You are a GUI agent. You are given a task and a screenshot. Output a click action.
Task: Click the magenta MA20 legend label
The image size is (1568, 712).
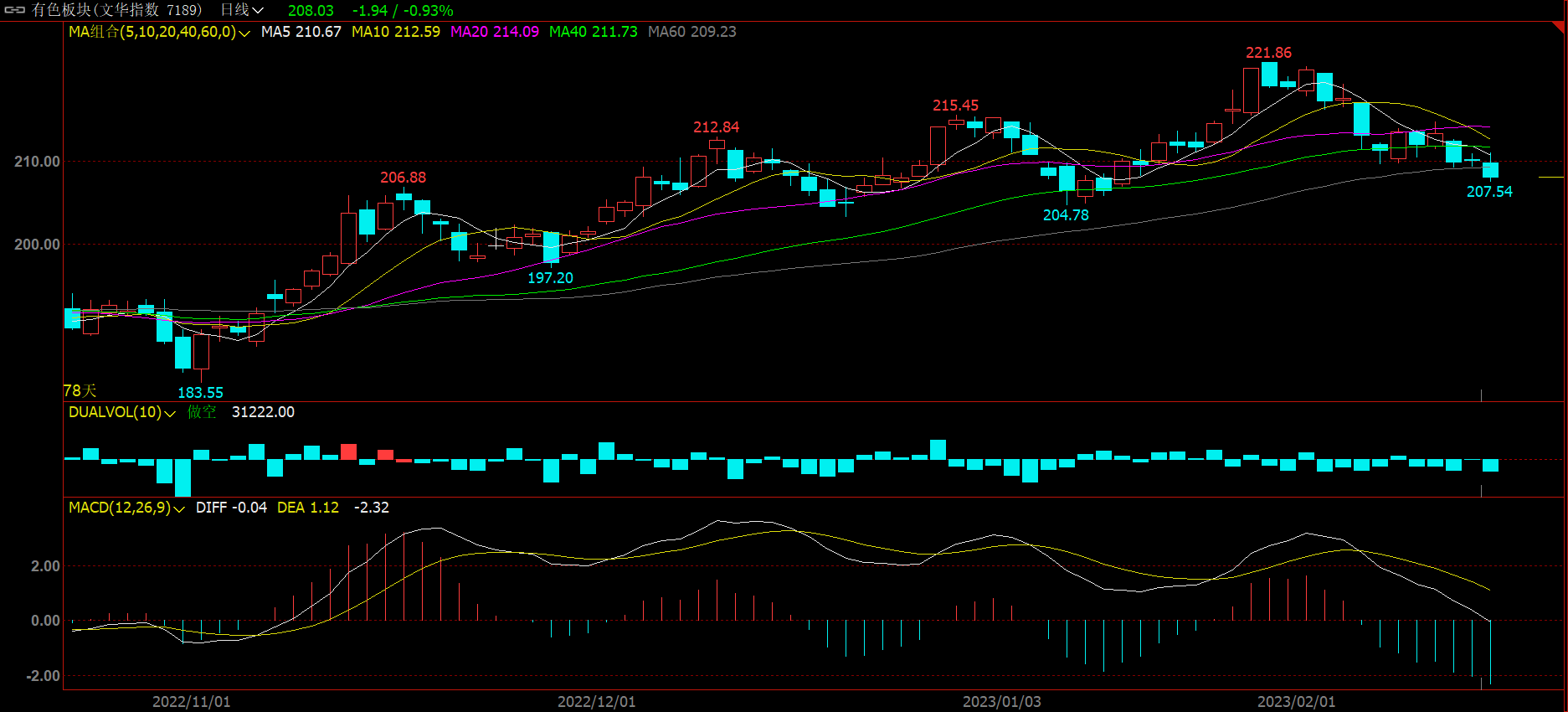tap(494, 32)
